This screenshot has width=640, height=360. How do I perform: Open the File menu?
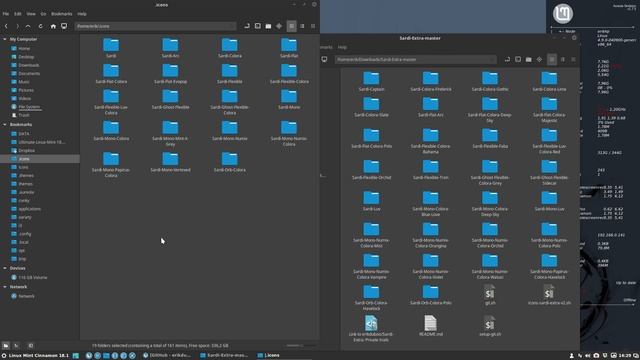[x=6, y=14]
